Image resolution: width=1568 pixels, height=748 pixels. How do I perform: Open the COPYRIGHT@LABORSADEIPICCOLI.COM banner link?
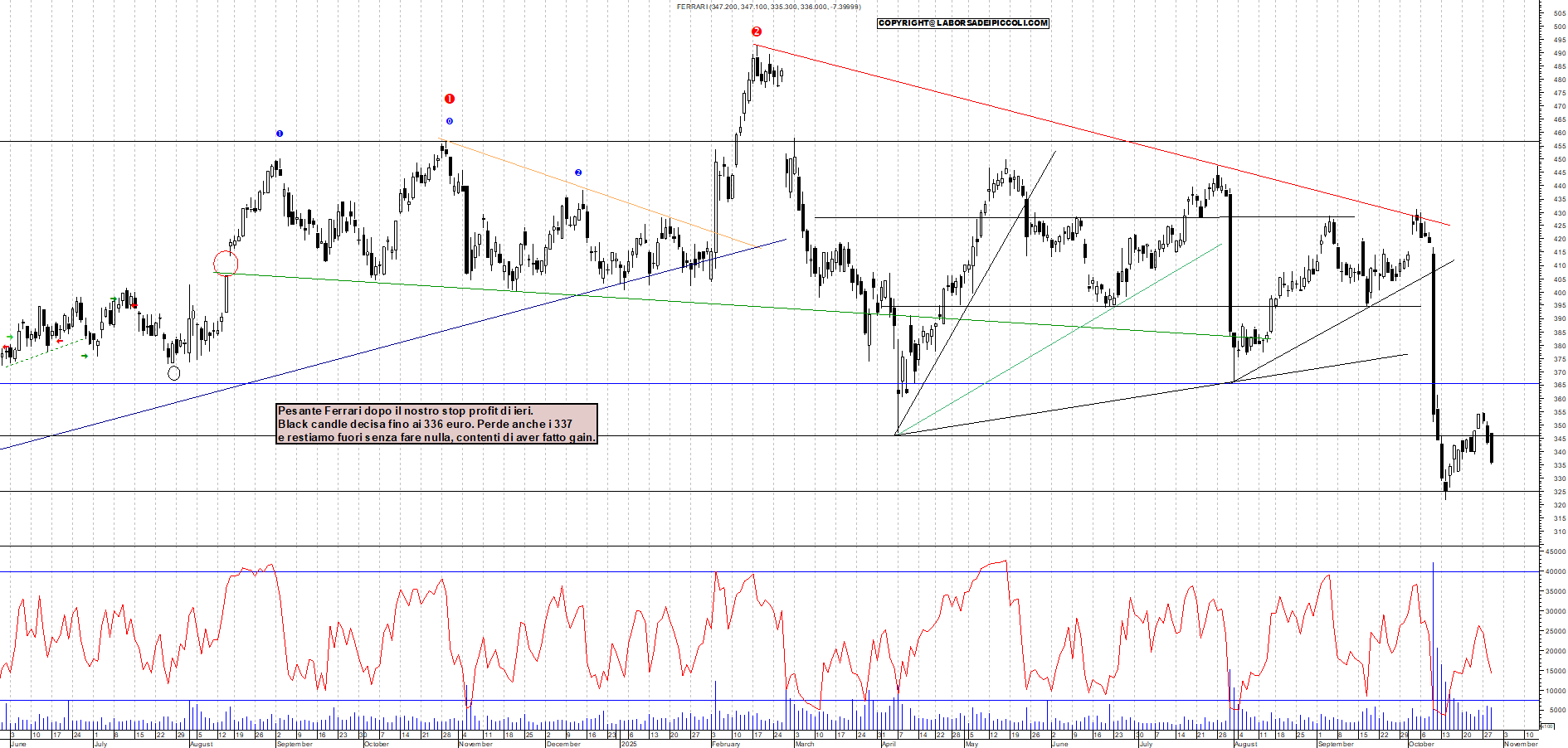(x=962, y=23)
